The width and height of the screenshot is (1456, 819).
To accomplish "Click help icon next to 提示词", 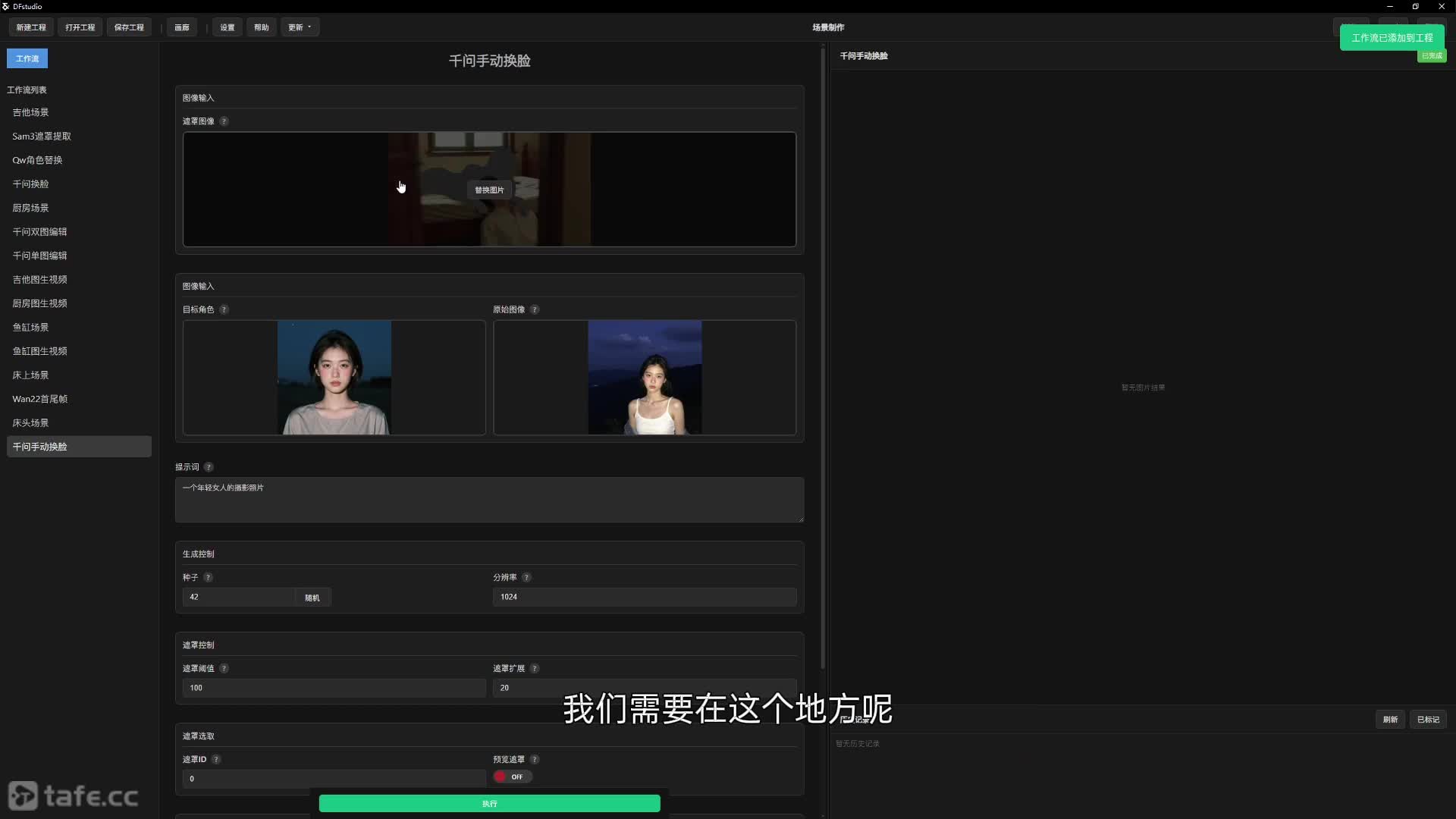I will click(209, 467).
